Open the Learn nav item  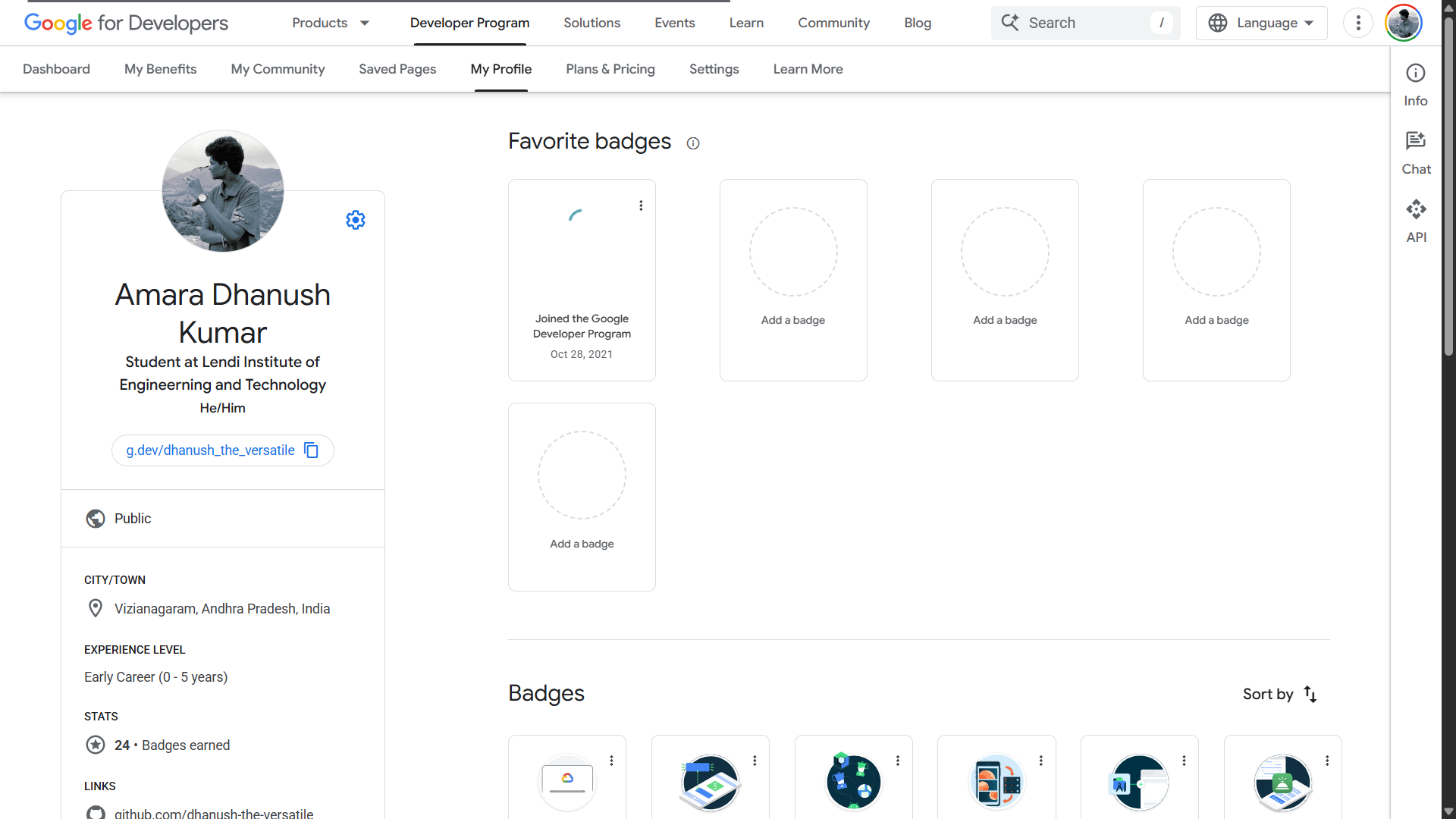click(746, 23)
